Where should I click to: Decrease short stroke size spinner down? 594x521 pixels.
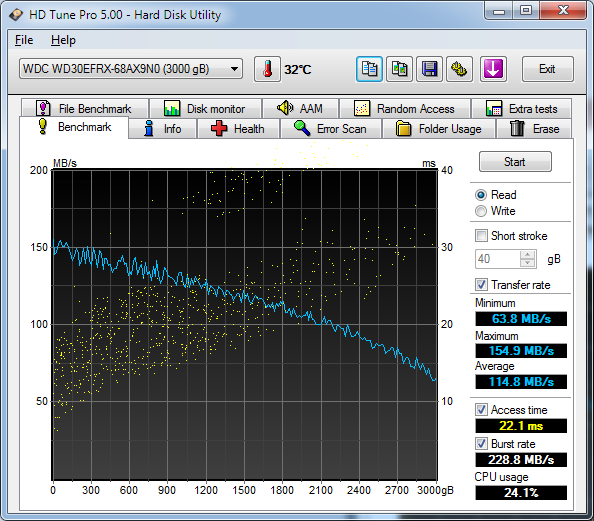pos(527,263)
